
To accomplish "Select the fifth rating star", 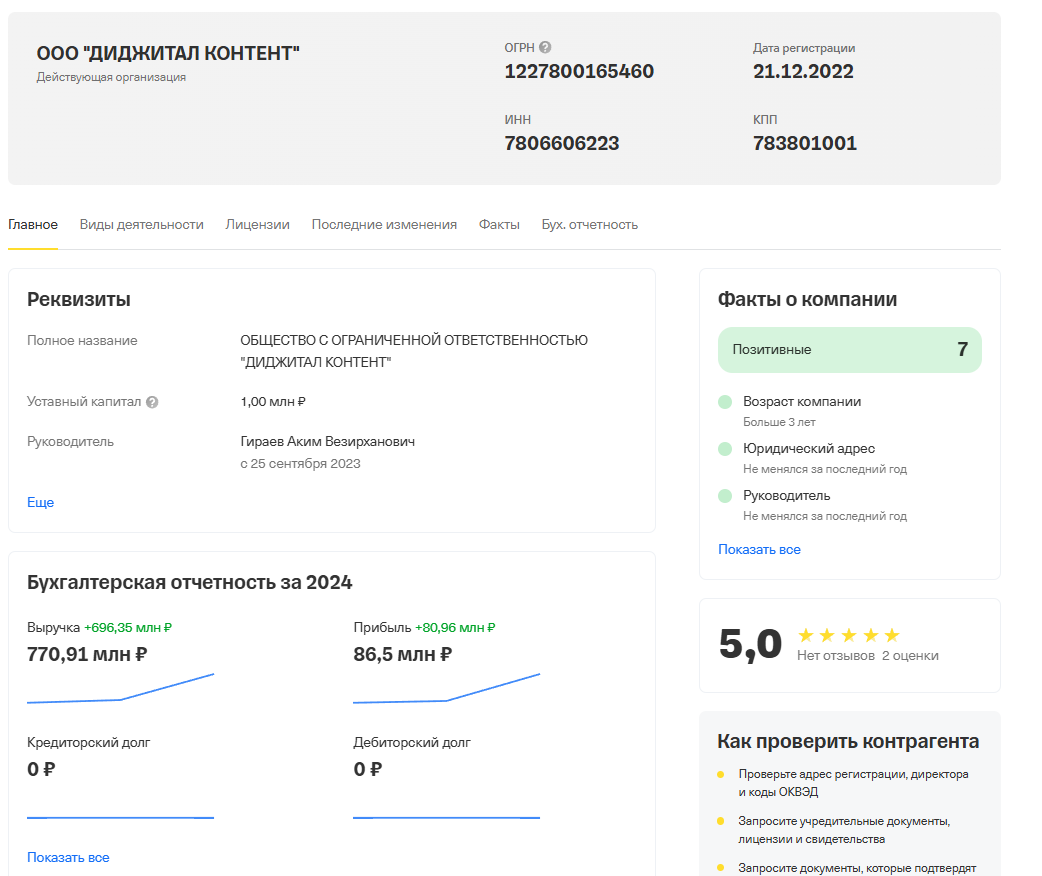I will 893,634.
